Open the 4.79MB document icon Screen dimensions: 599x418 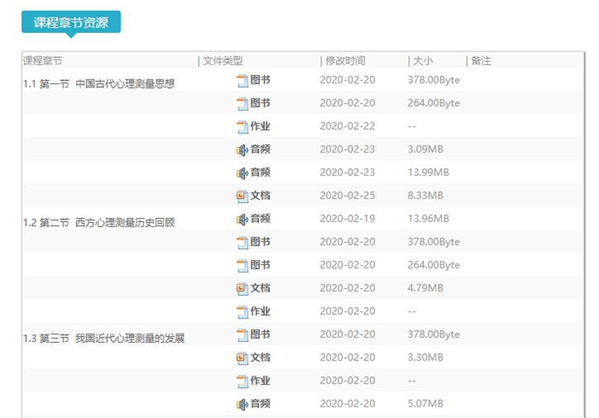click(242, 288)
